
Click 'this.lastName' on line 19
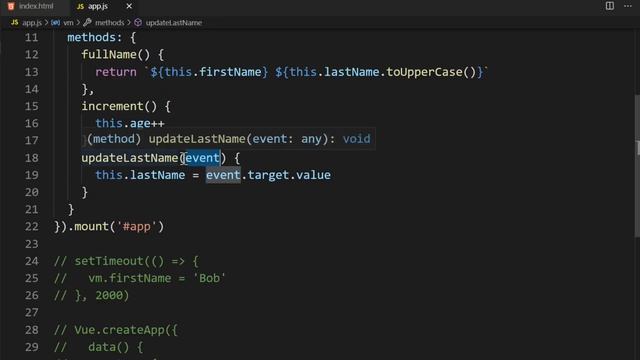[140, 175]
